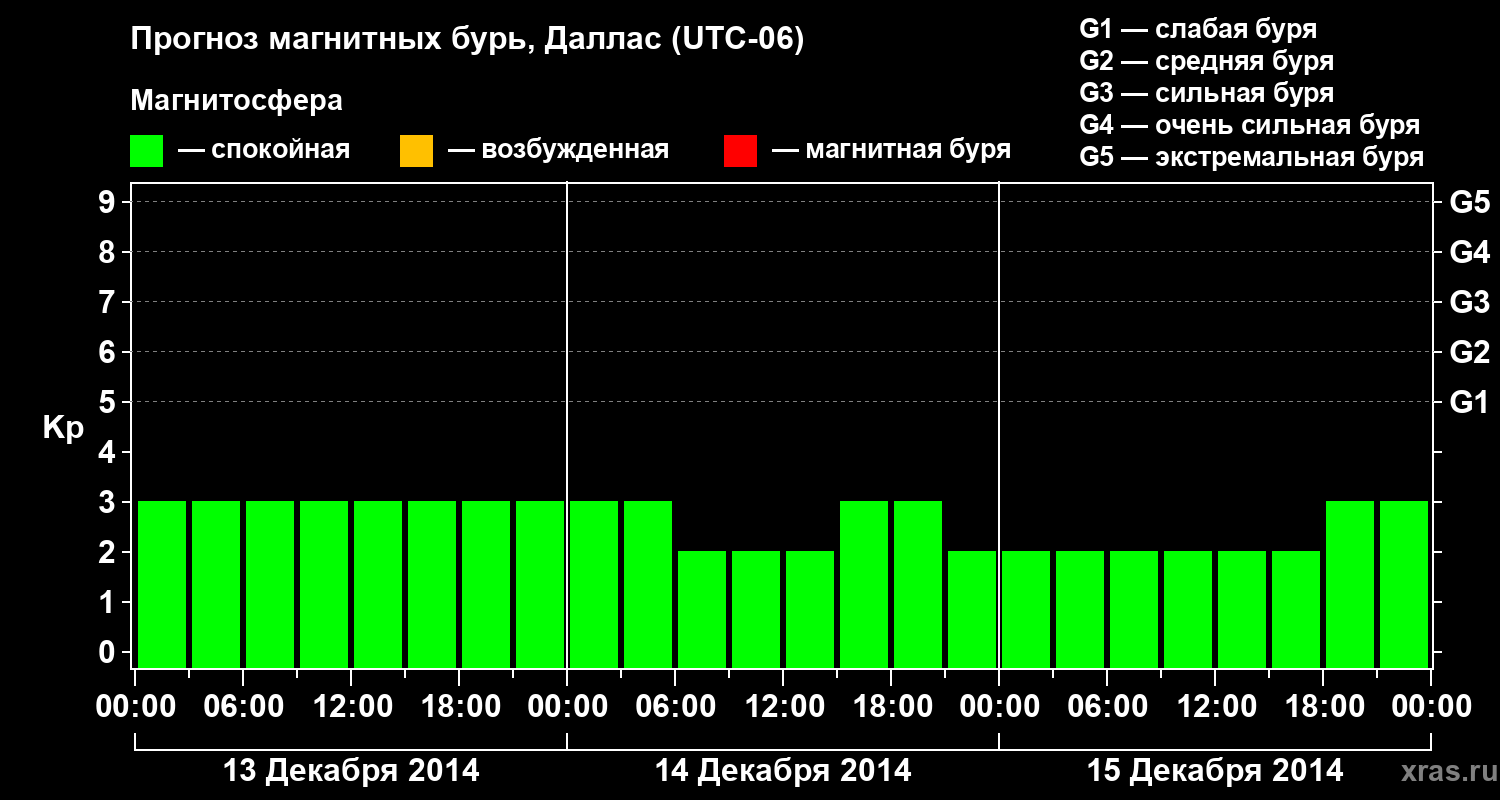Click the final bar of 15 Декабря
Screen dimensions: 1500x800
tap(1404, 584)
